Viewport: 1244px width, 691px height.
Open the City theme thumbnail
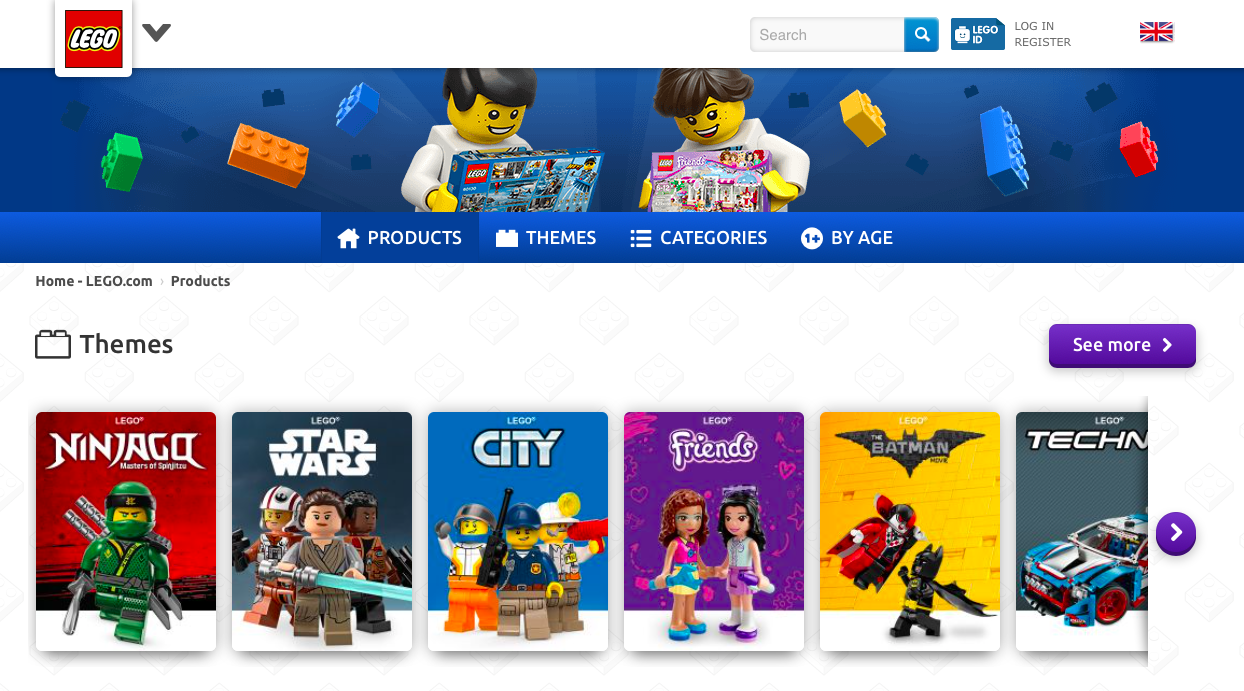(518, 531)
